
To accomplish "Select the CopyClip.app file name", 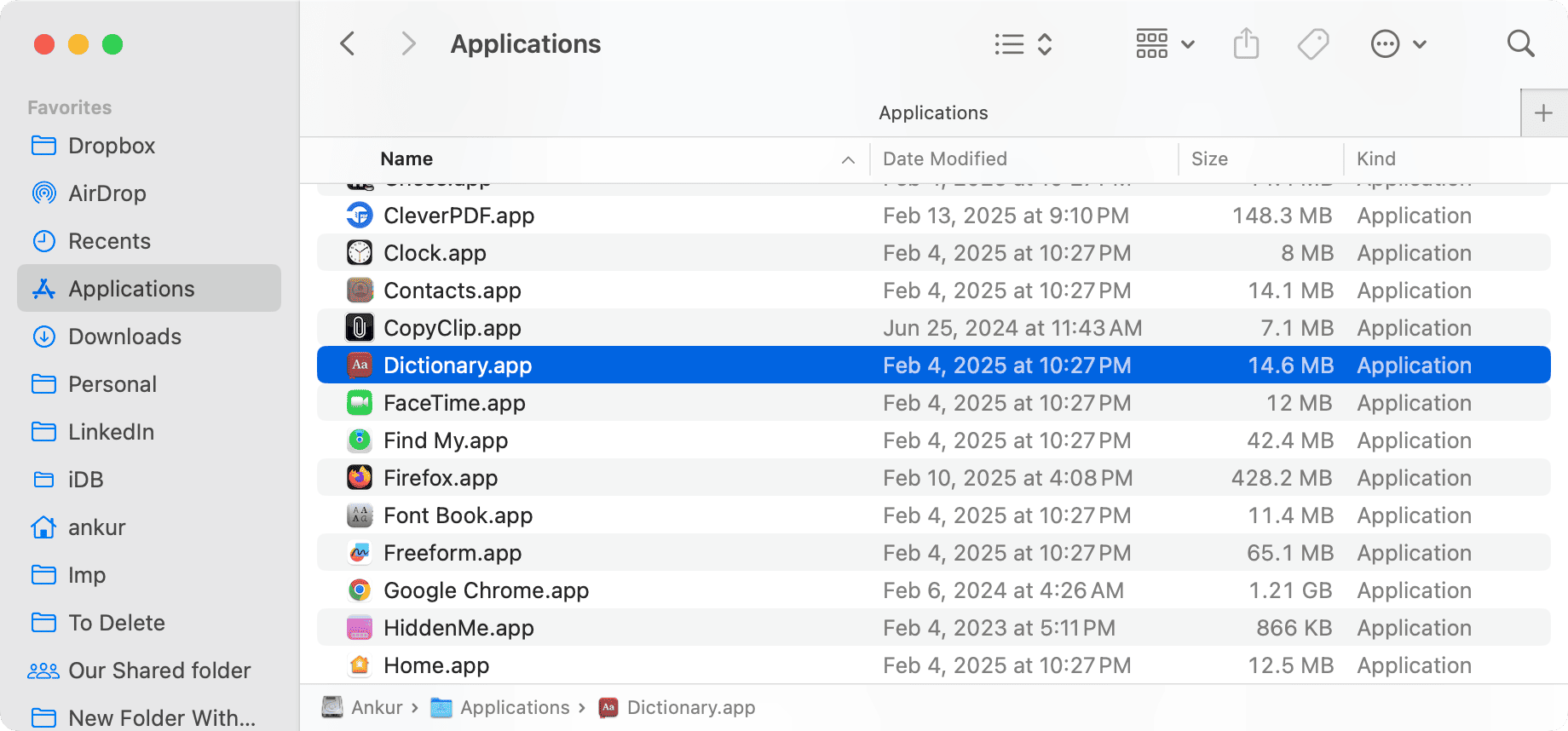I will (x=452, y=328).
